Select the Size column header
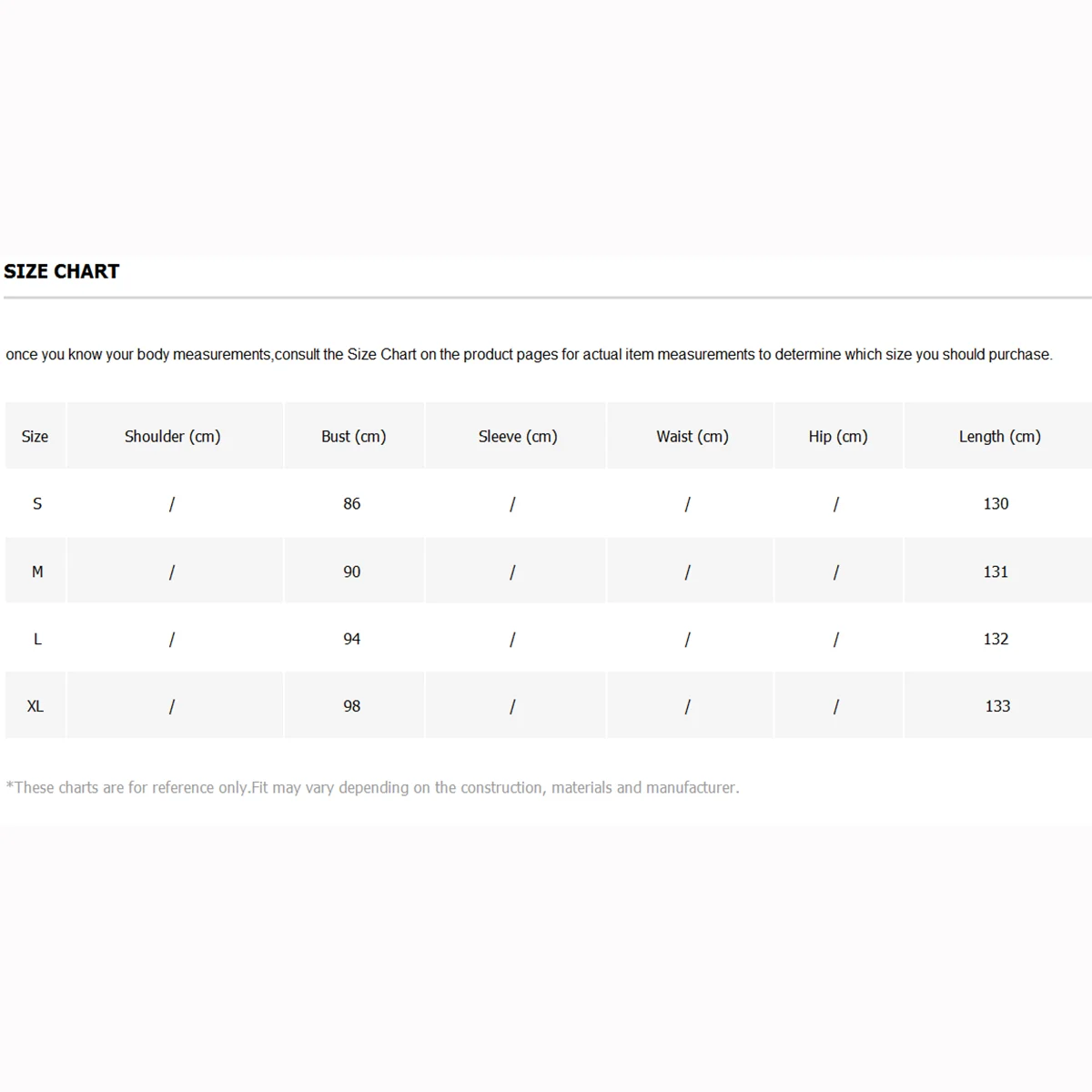This screenshot has height=1092, width=1092. click(35, 437)
